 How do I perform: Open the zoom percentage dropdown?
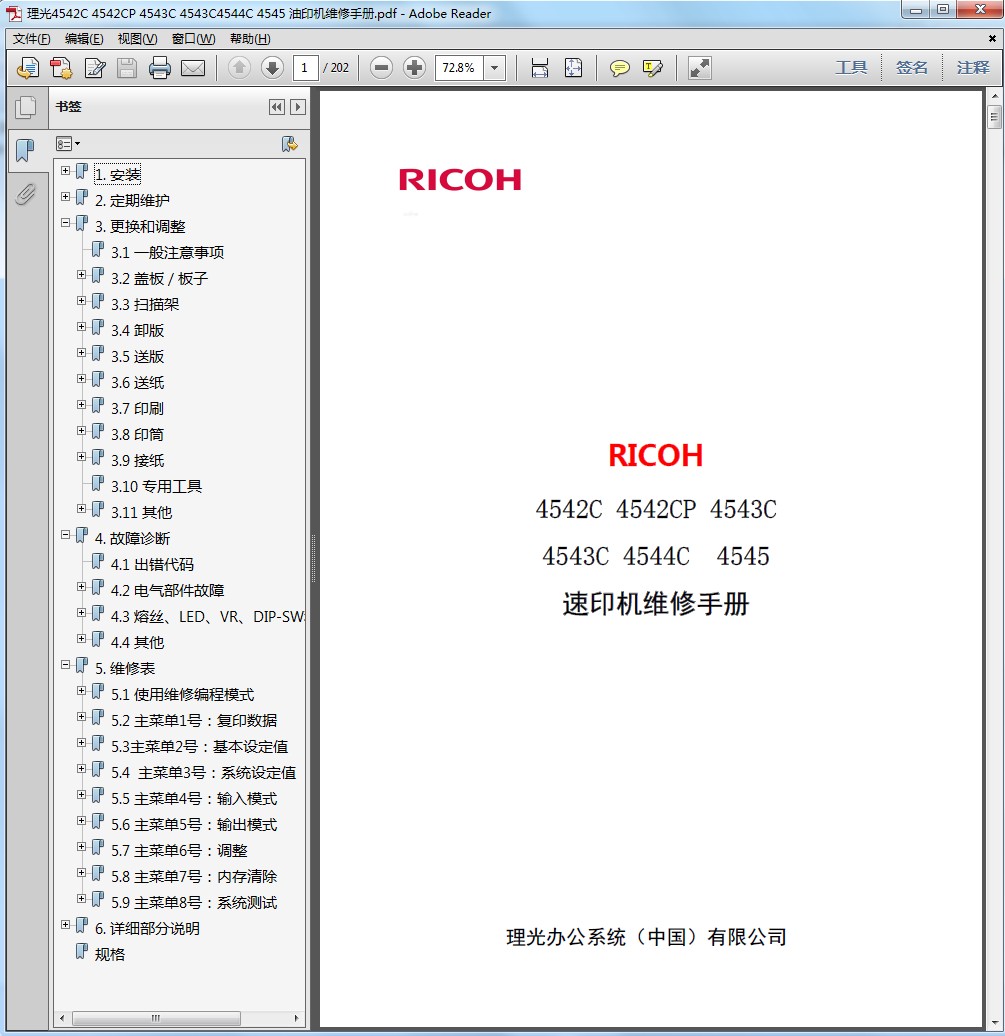(494, 68)
